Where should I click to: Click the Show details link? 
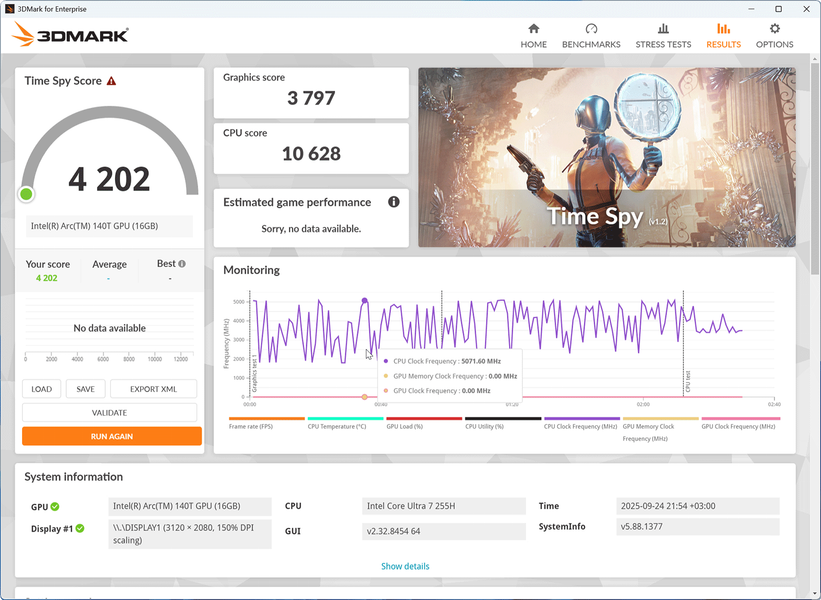(405, 566)
